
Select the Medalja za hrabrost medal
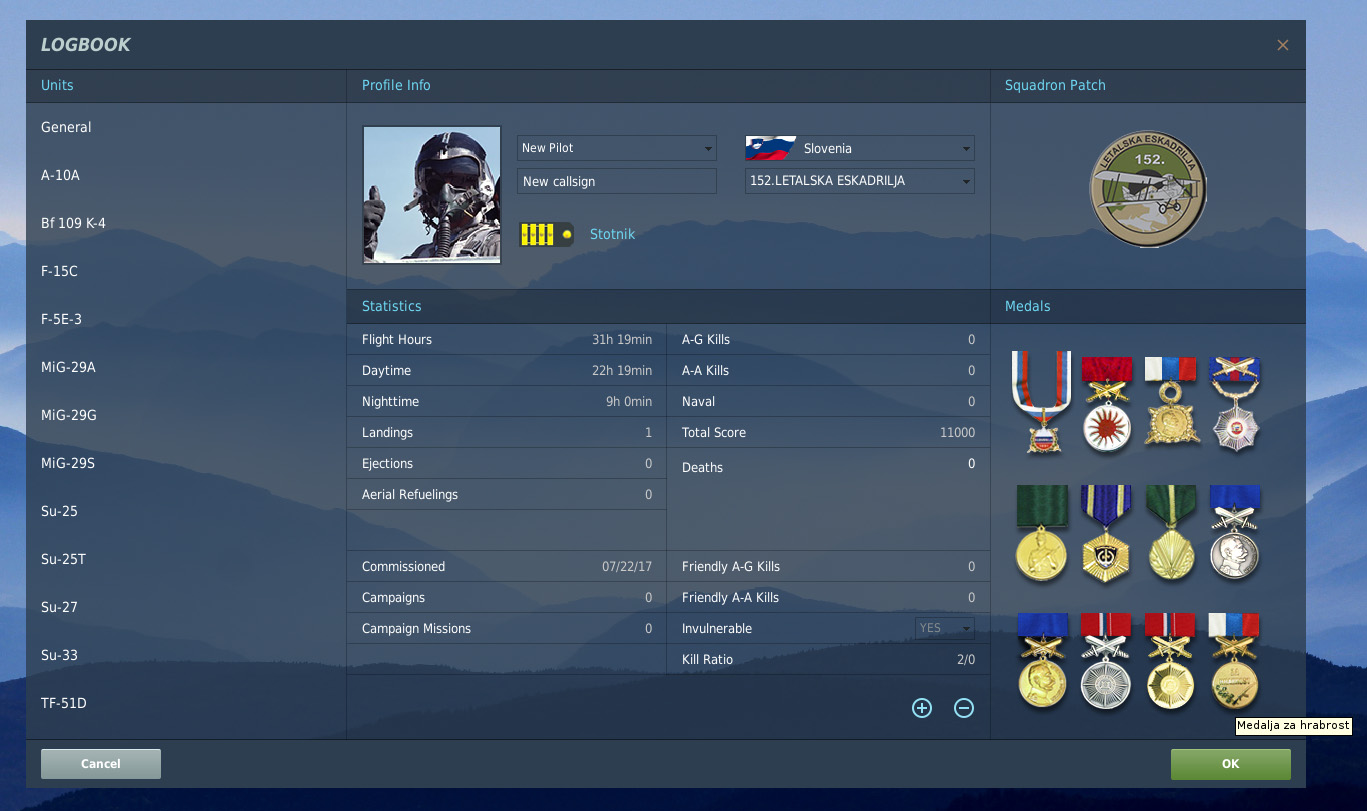(1234, 662)
